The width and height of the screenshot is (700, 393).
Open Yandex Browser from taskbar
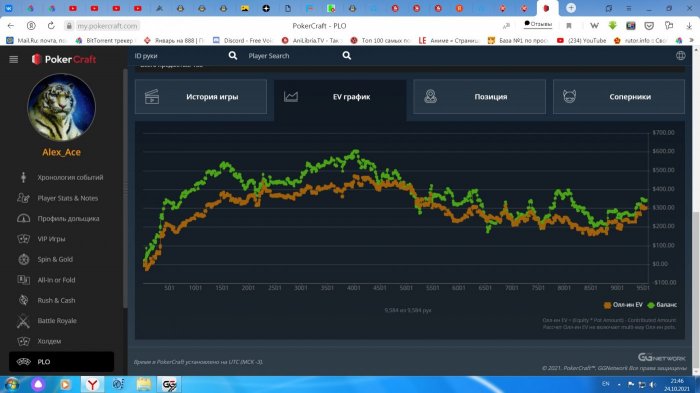(92, 384)
